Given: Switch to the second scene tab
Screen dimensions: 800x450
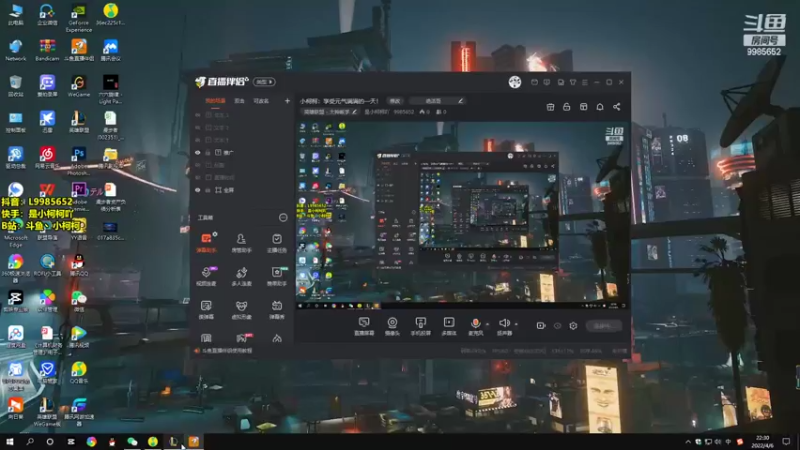Looking at the screenshot, I should tap(239, 101).
